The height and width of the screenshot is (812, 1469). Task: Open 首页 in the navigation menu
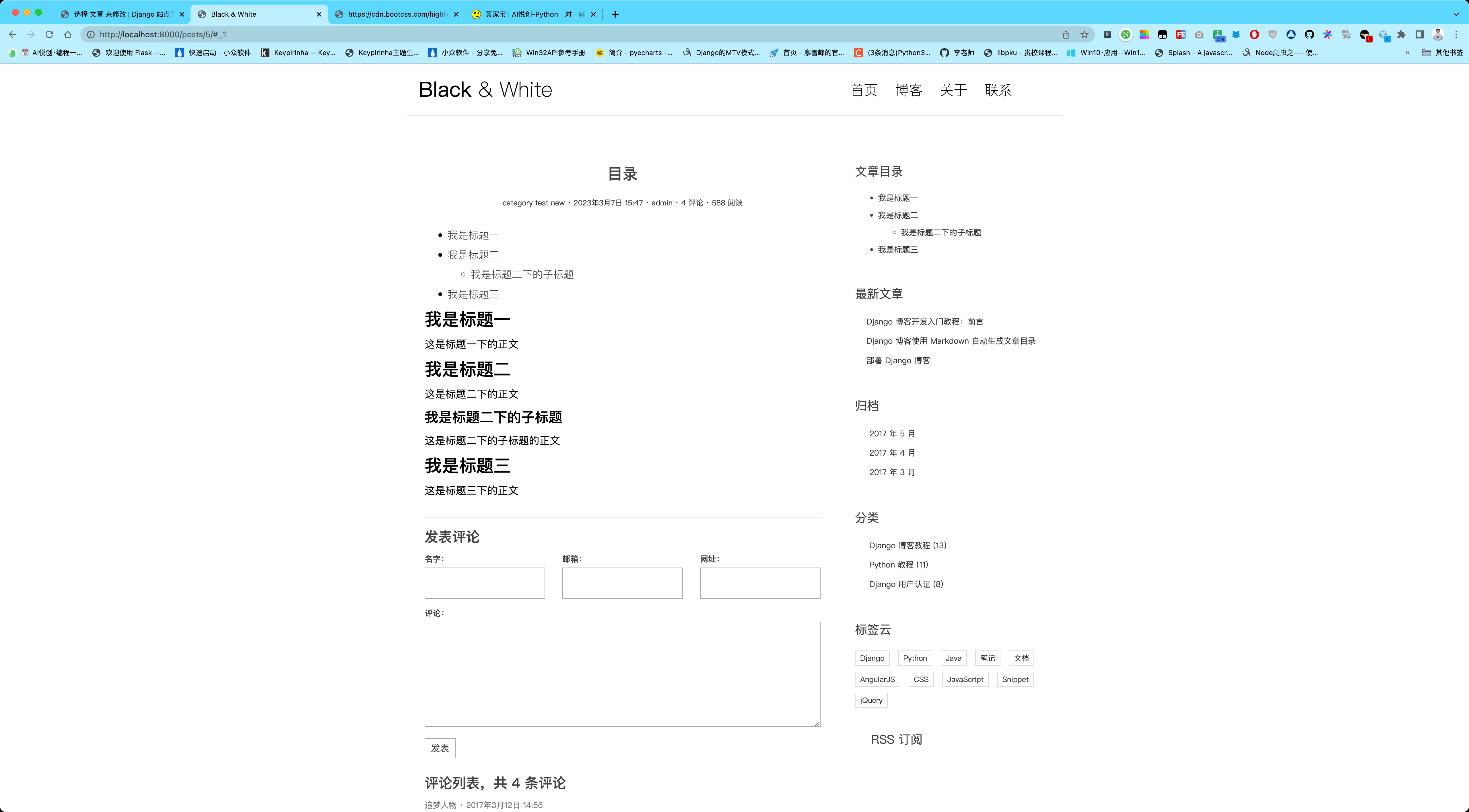tap(864, 90)
